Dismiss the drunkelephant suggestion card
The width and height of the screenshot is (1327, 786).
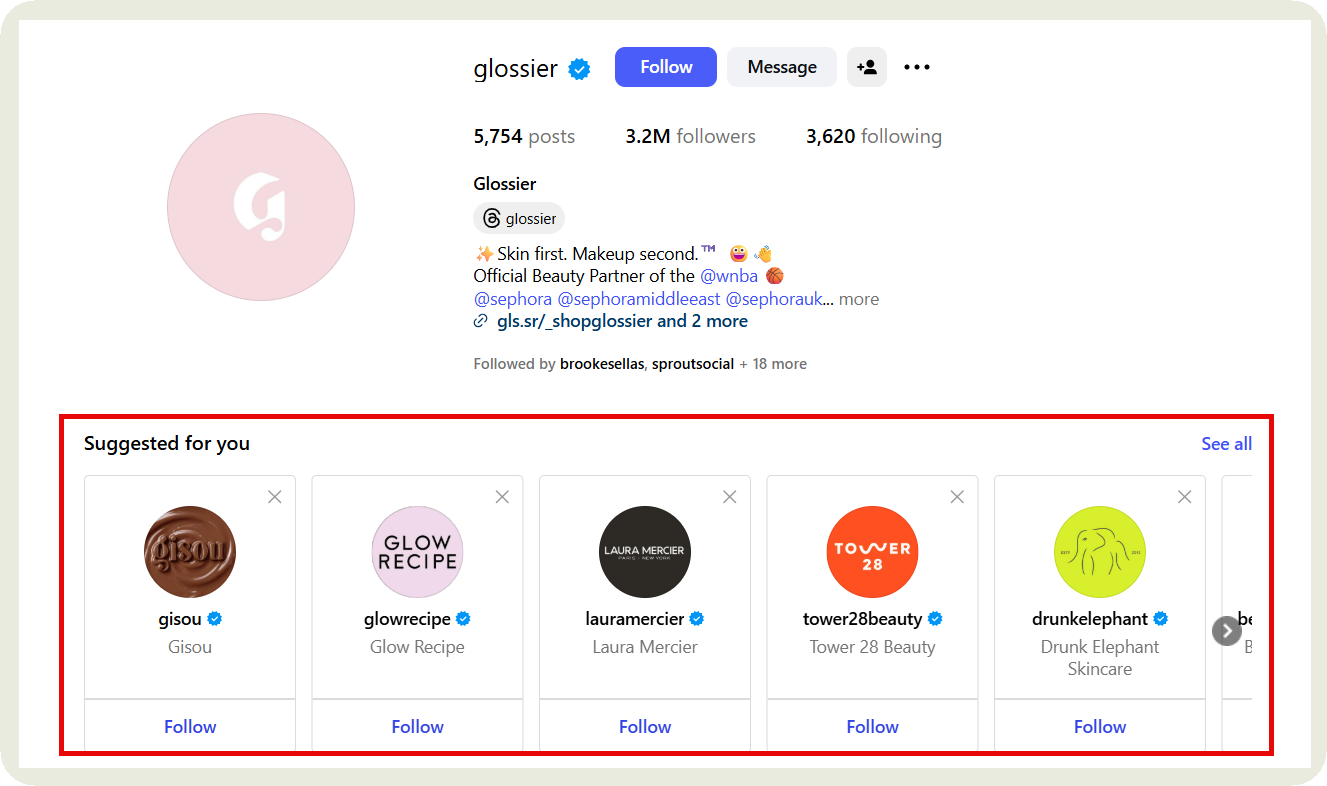pos(1185,497)
